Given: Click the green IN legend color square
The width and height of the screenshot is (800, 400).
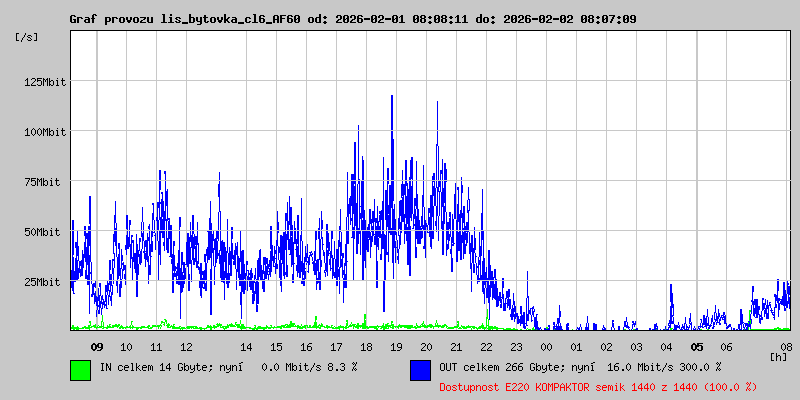Looking at the screenshot, I should [x=80, y=369].
